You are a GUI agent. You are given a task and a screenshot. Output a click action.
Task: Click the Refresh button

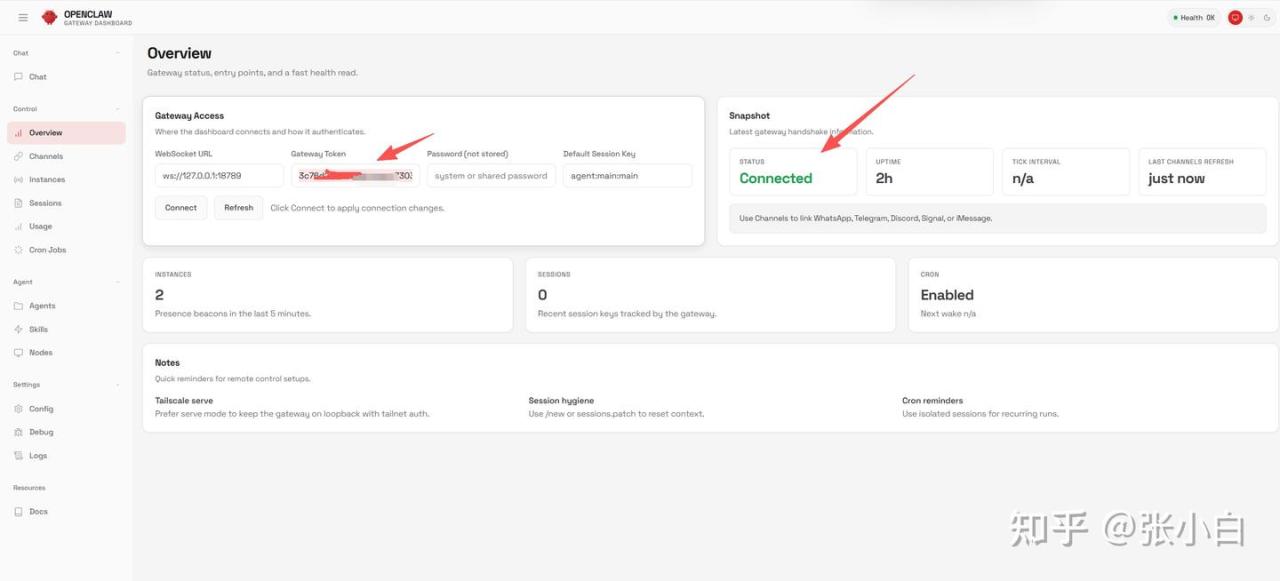click(x=238, y=208)
